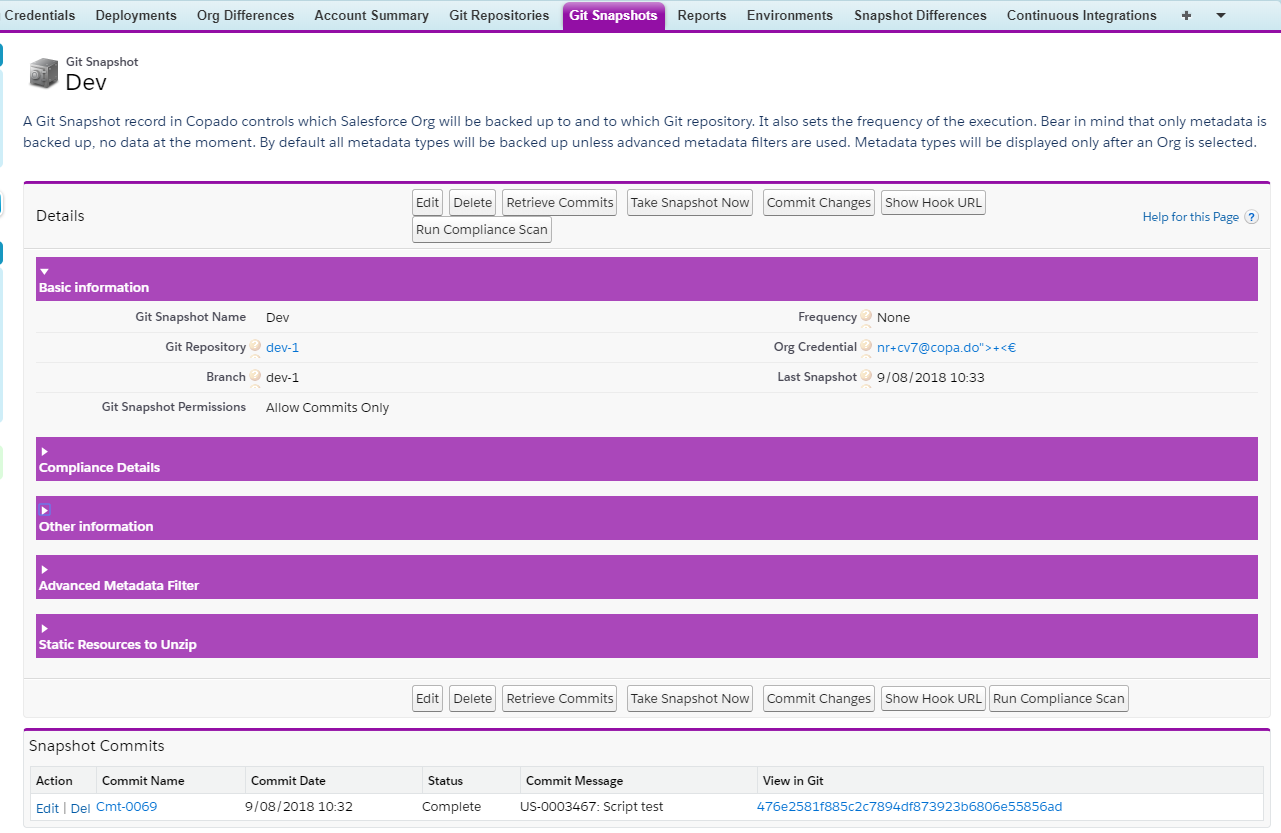Open the Credentials tab
This screenshot has width=1281, height=833.
[40, 15]
